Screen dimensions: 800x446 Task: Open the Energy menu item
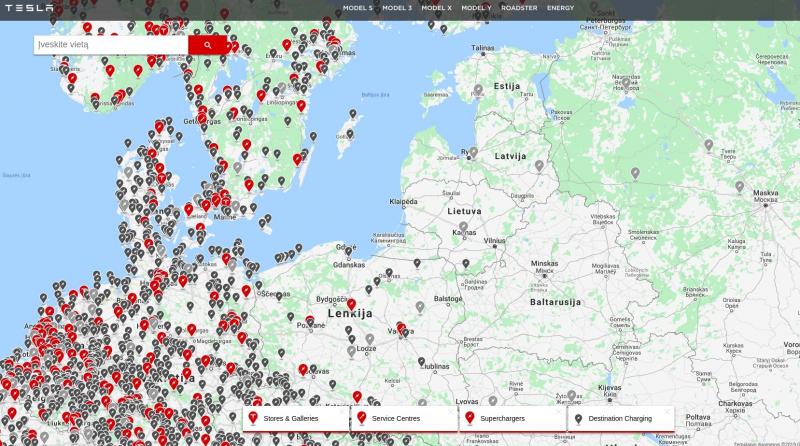(x=560, y=8)
